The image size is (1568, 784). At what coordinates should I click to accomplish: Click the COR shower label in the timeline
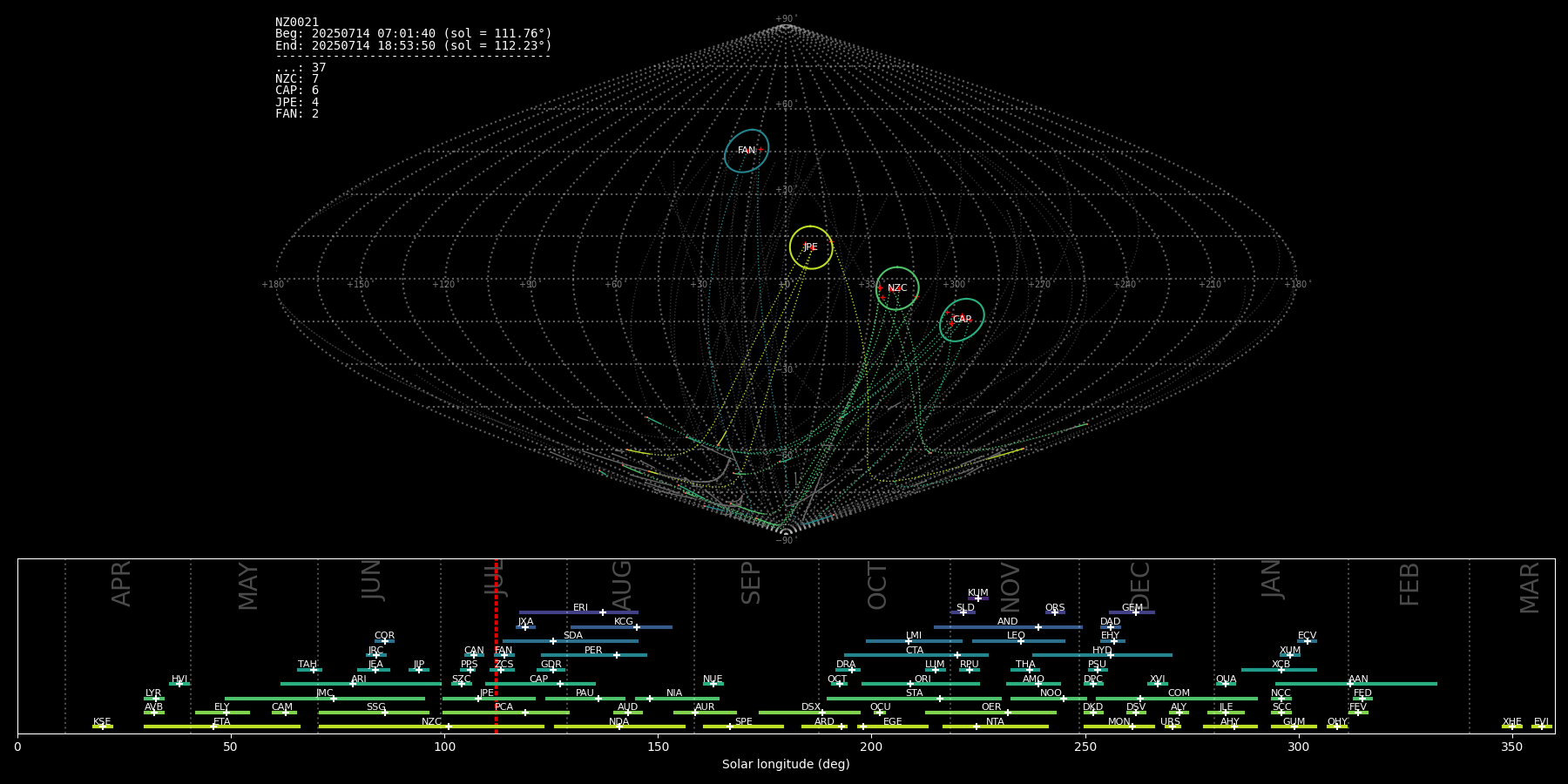[x=385, y=636]
